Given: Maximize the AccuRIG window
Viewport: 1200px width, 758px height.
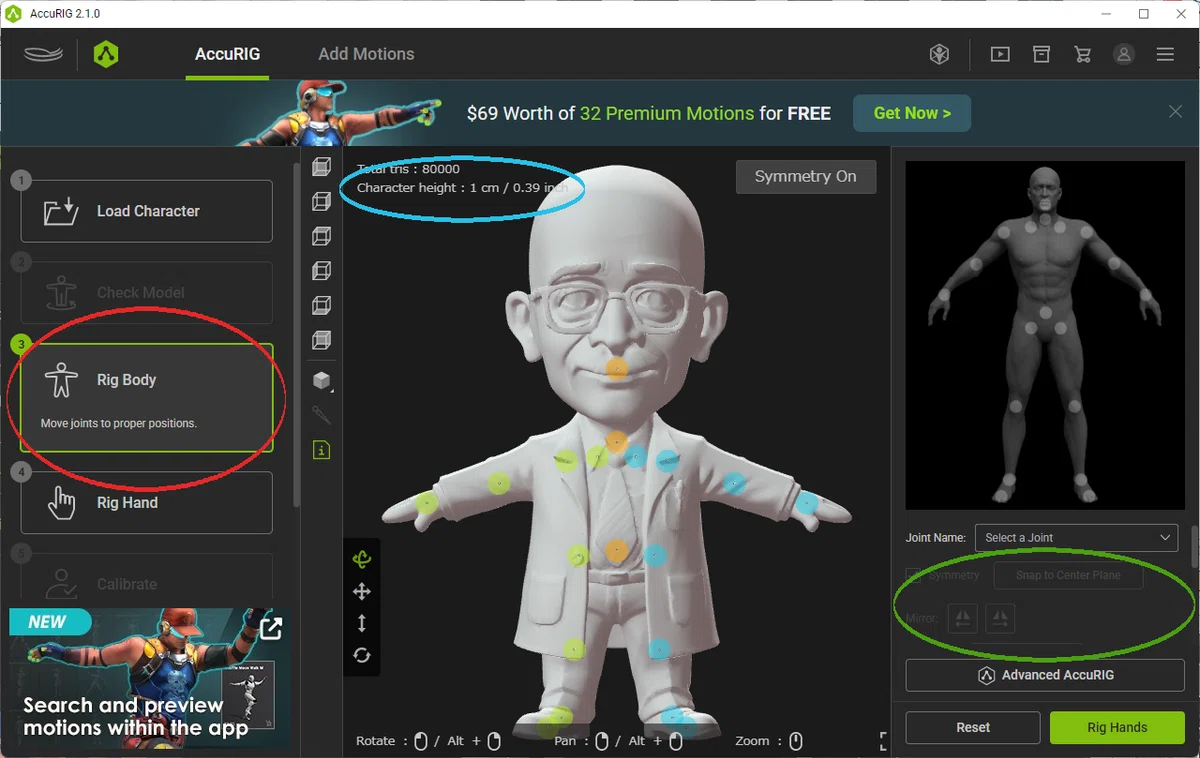Looking at the screenshot, I should 1144,14.
